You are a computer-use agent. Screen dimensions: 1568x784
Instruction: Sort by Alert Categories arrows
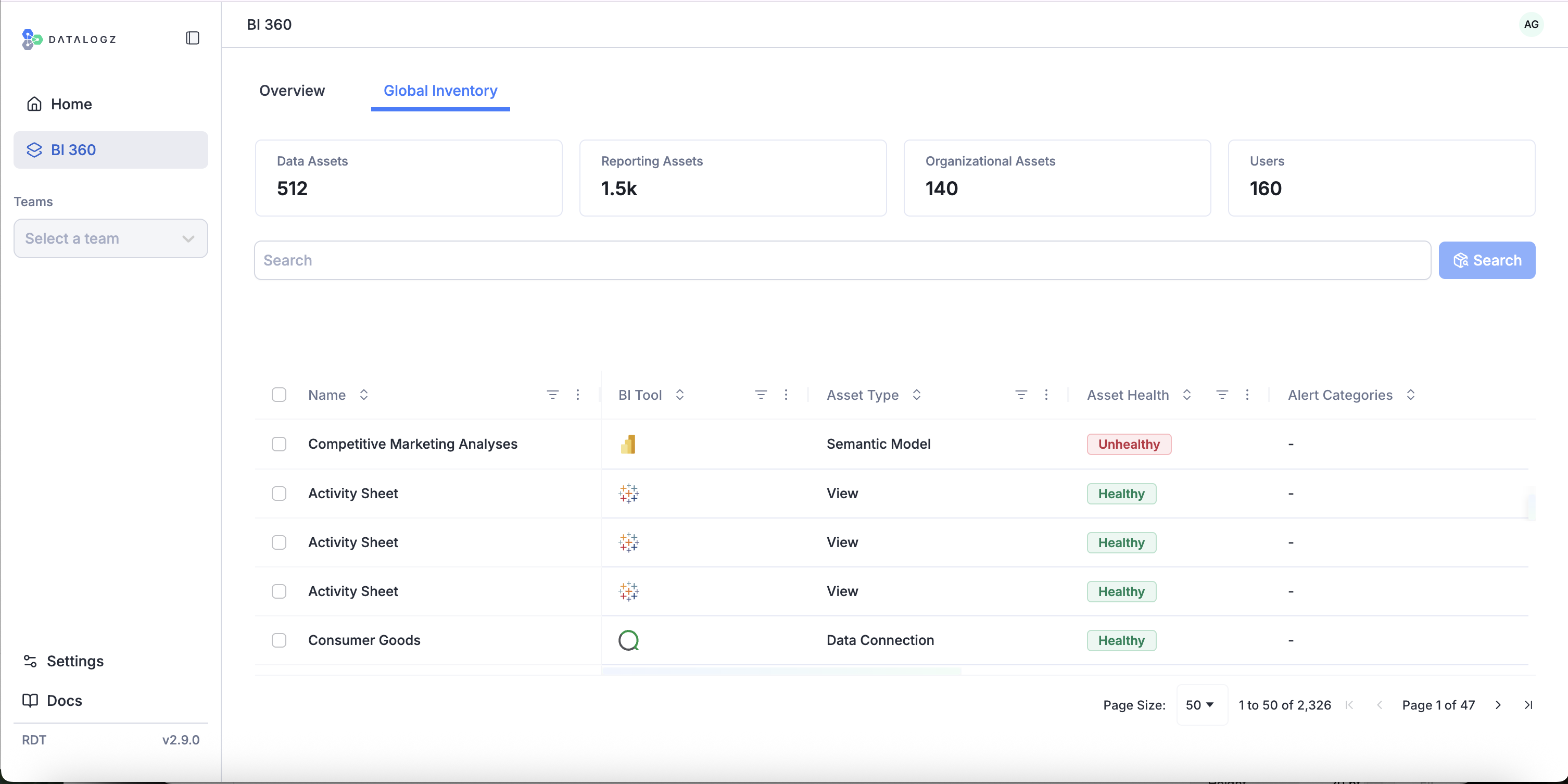point(1410,395)
